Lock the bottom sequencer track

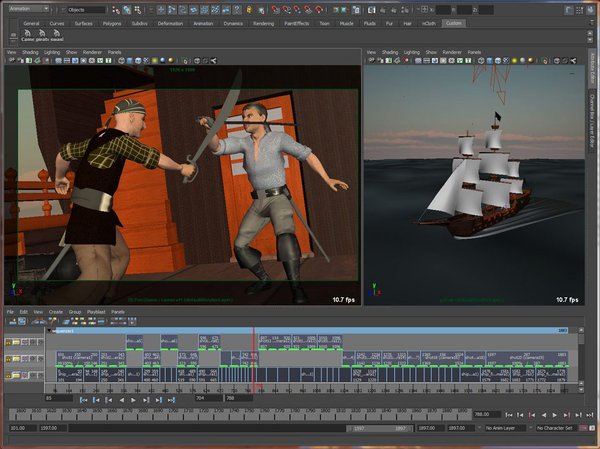pyautogui.click(x=8, y=376)
